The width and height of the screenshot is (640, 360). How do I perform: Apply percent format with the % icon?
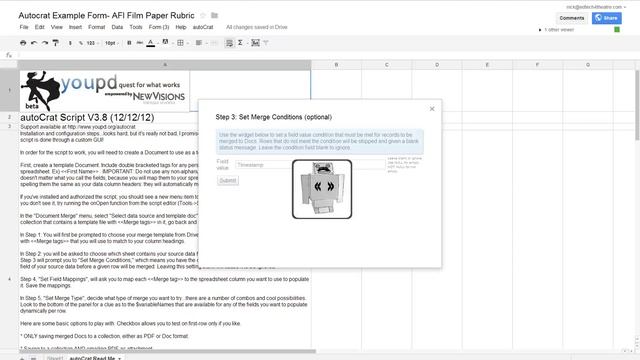tap(81, 43)
